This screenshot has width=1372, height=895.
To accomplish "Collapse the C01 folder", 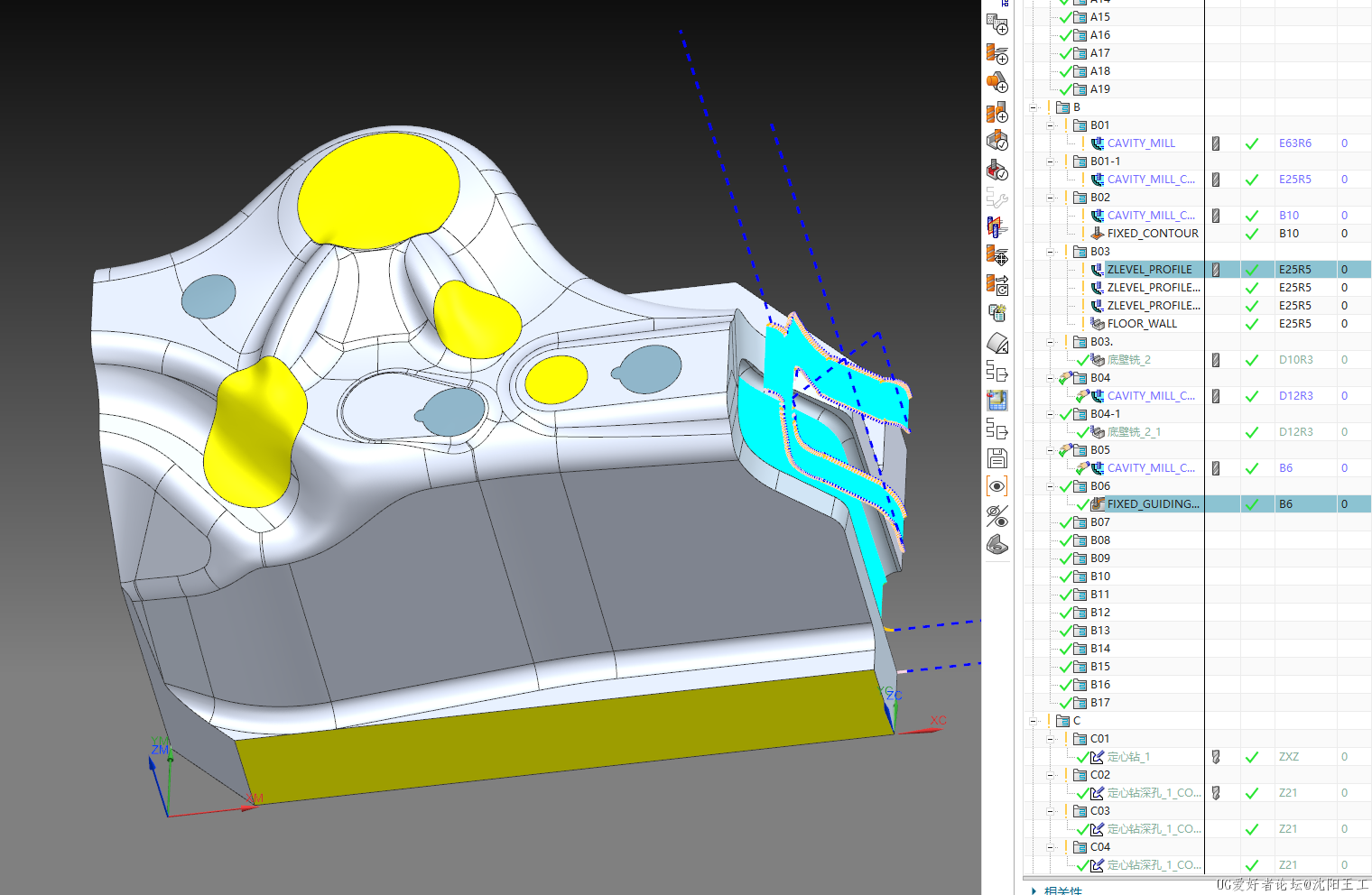I will click(x=1051, y=739).
